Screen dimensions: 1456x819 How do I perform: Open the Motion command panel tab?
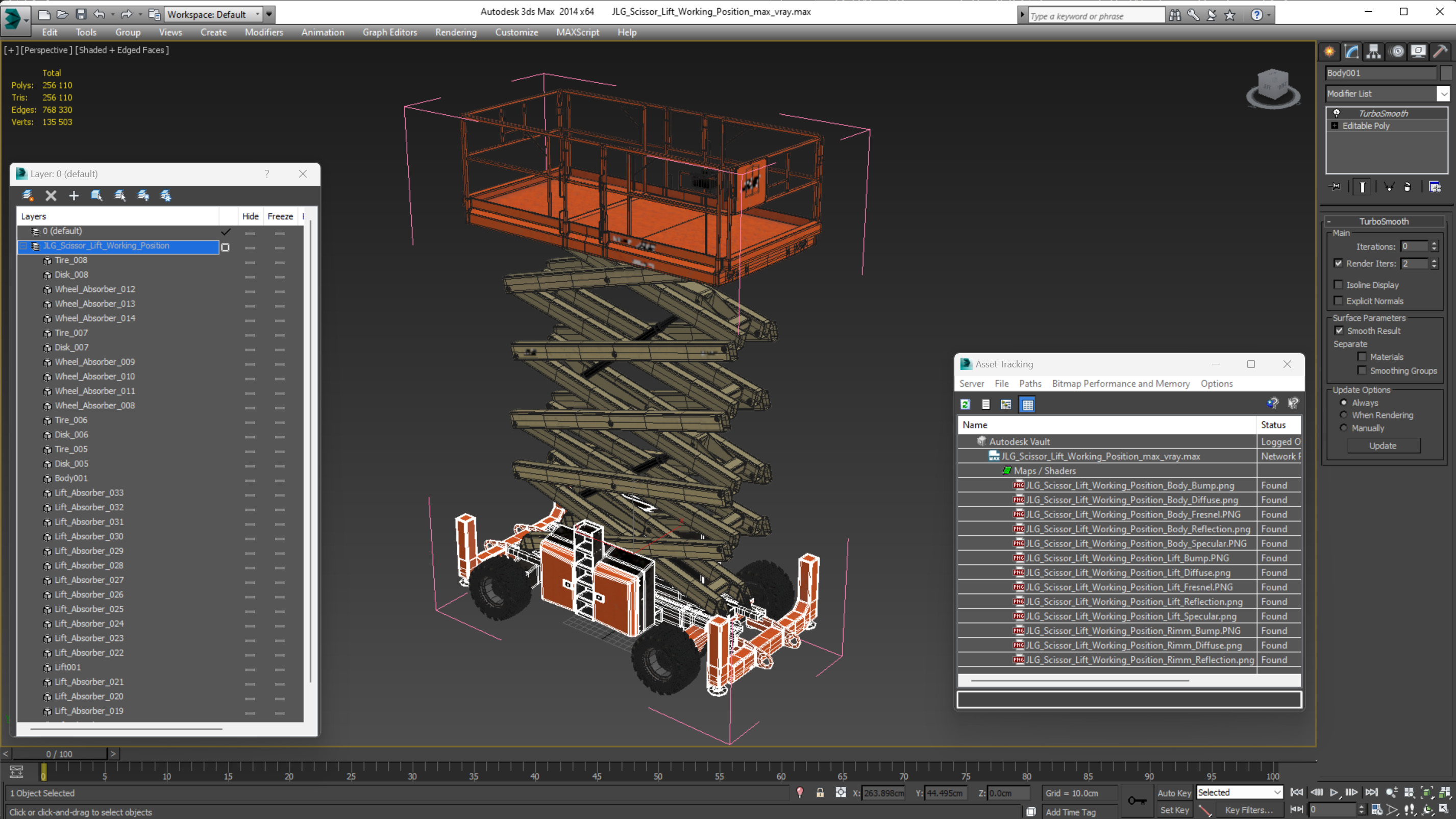click(1397, 52)
